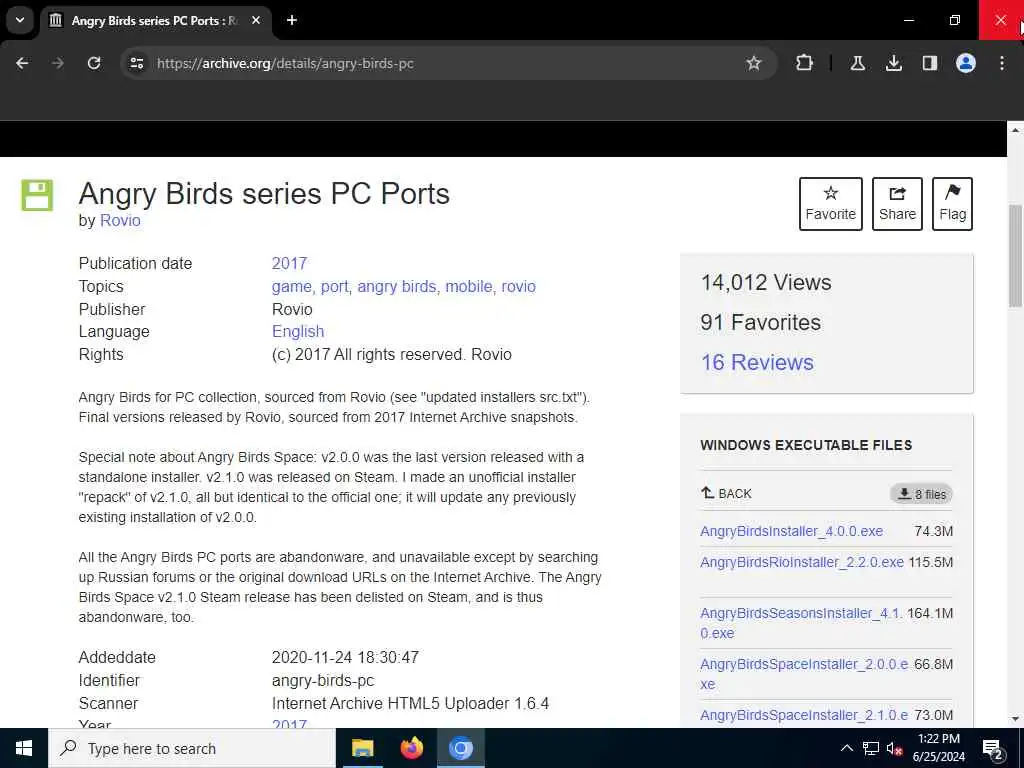Open site information icon in address bar
This screenshot has width=1024, height=768.
click(x=136, y=63)
